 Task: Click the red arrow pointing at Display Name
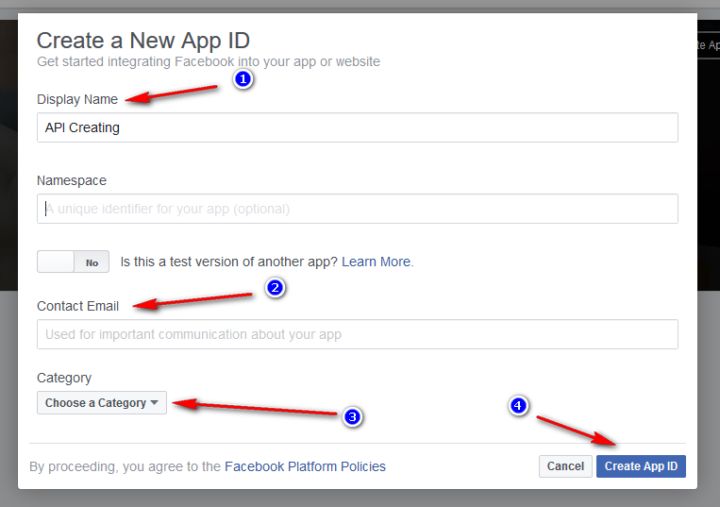[173, 94]
